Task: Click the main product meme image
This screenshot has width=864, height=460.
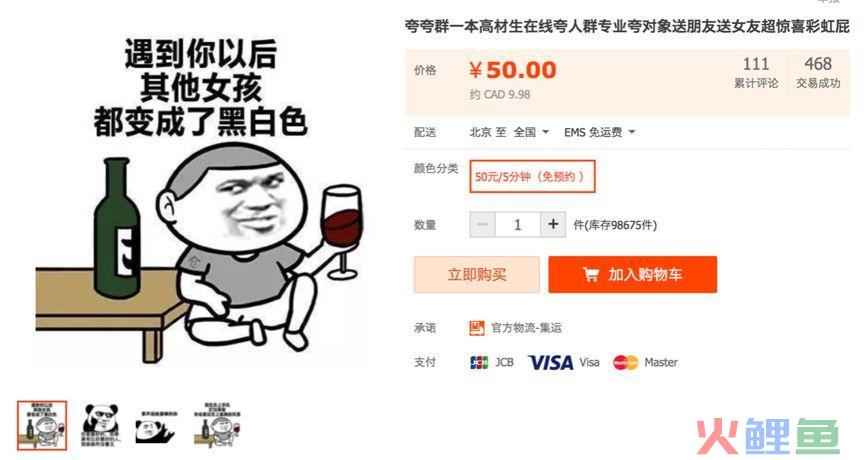Action: tap(199, 201)
